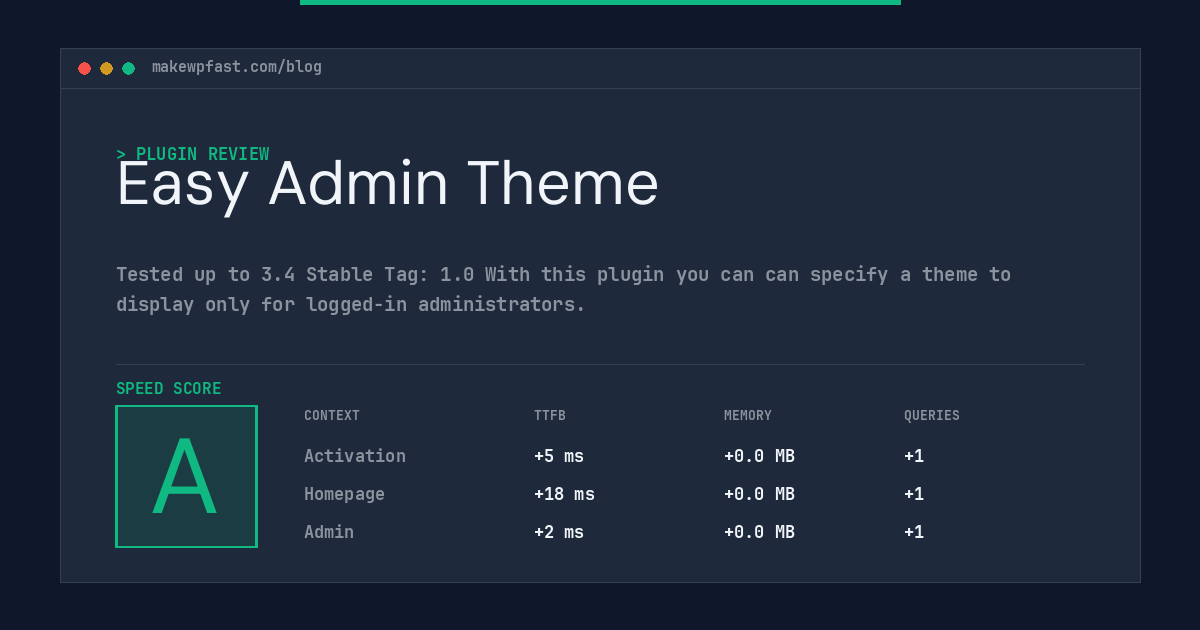Click the Activation queries value +1
Screen dimensions: 1200x630
tap(914, 456)
